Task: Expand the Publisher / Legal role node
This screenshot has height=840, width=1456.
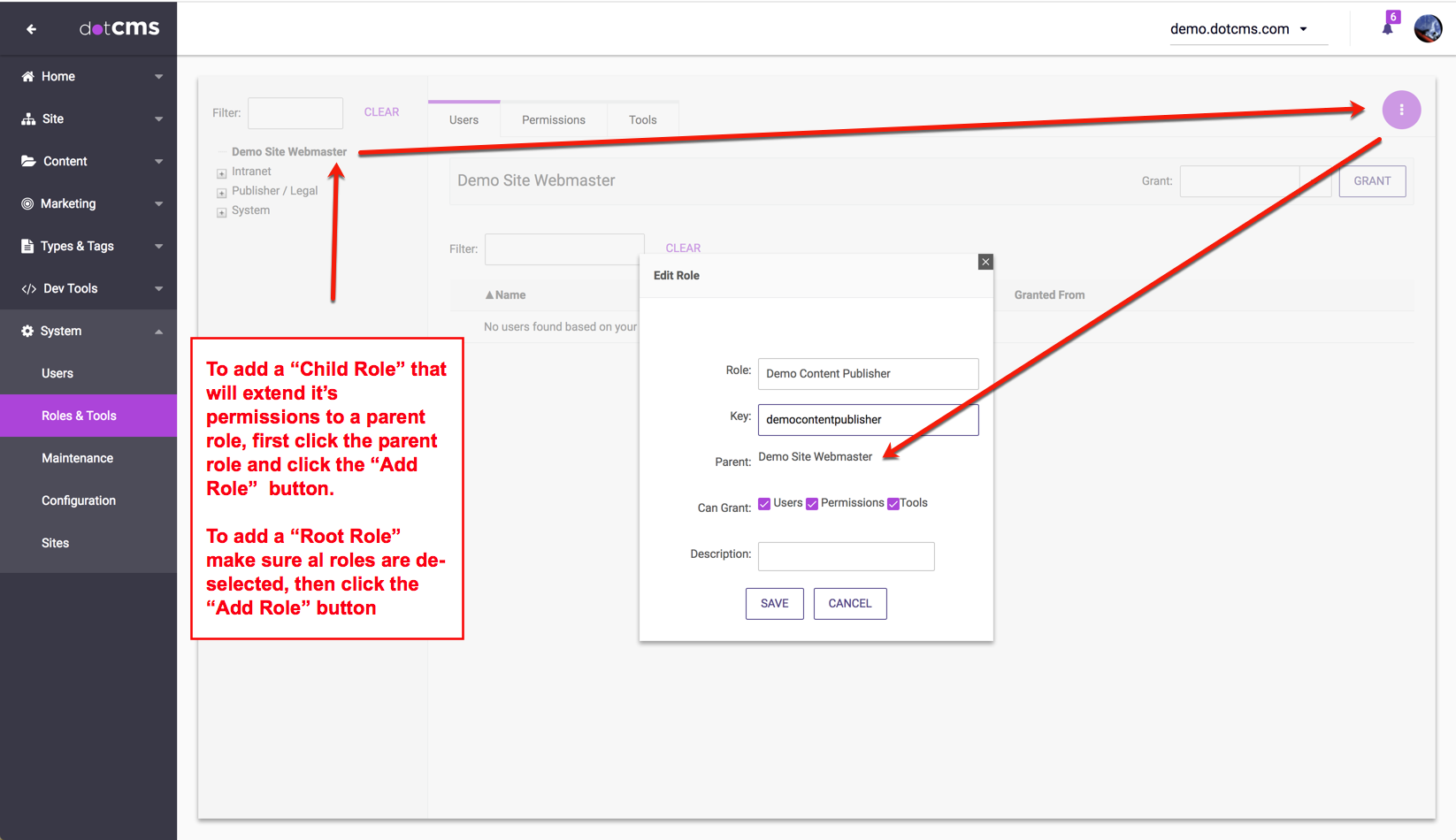Action: click(222, 193)
